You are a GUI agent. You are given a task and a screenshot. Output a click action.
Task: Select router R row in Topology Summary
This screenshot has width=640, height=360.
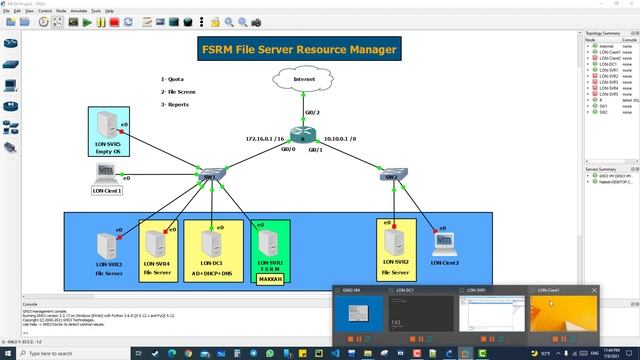tap(611, 100)
